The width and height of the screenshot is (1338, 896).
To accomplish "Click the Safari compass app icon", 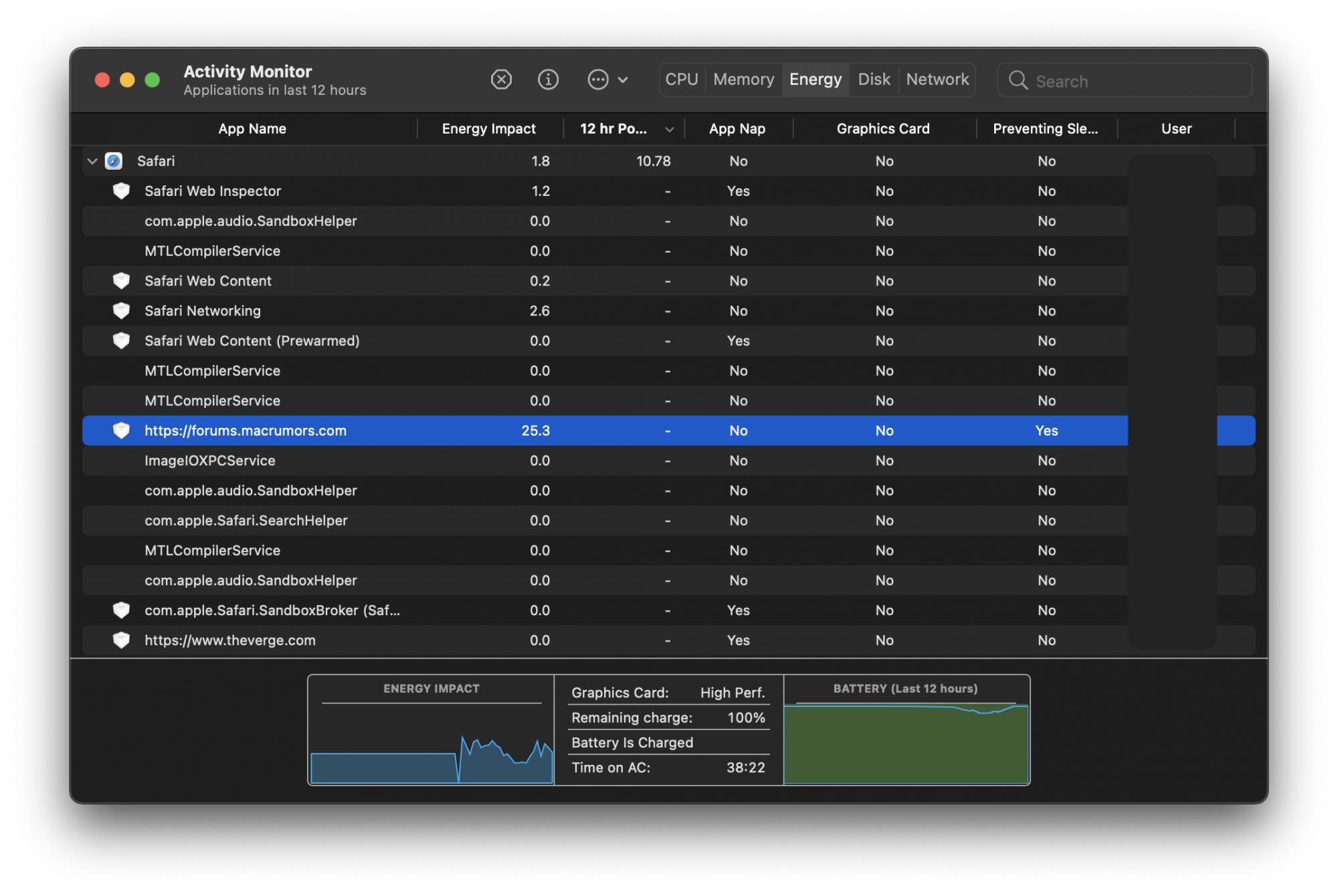I will [114, 161].
